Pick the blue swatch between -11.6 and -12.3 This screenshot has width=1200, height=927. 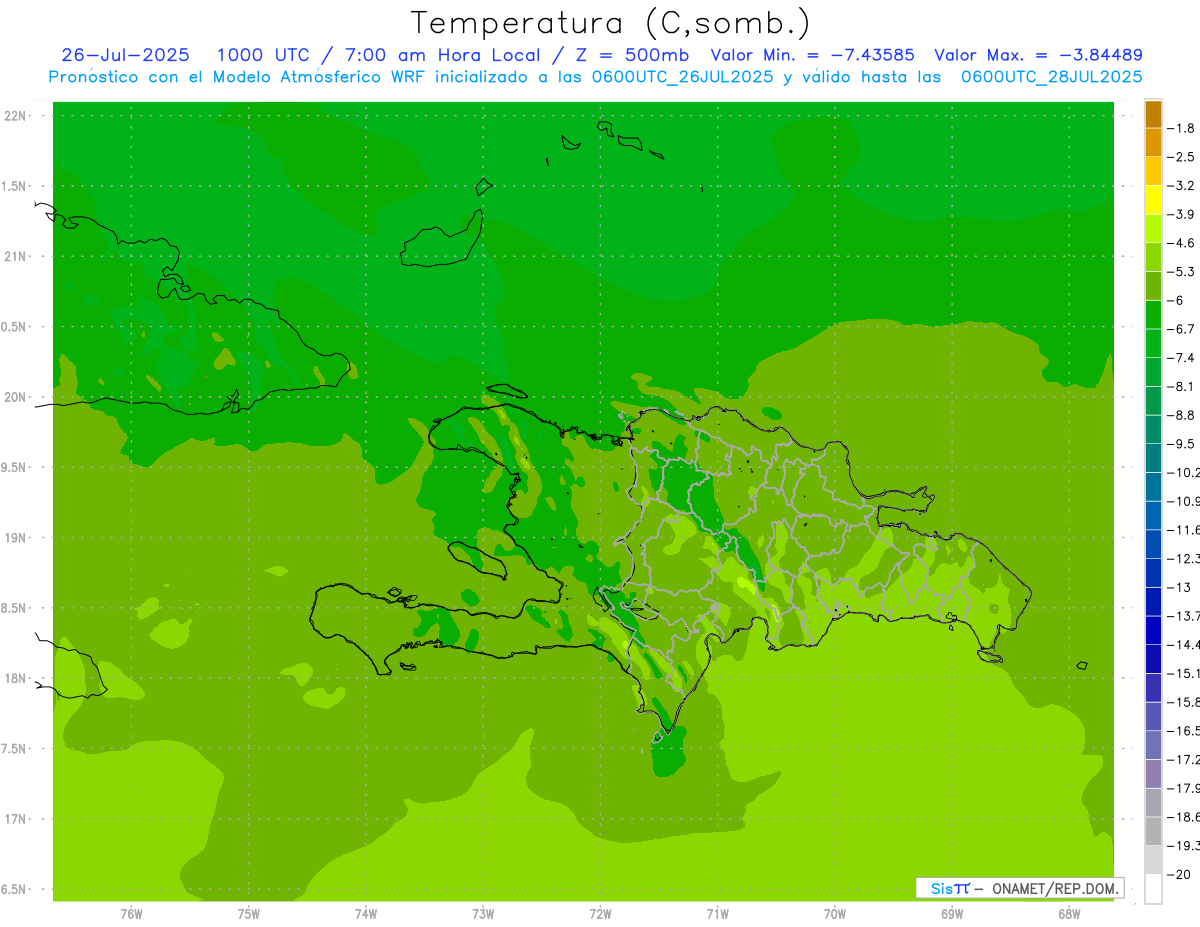(x=1153, y=544)
